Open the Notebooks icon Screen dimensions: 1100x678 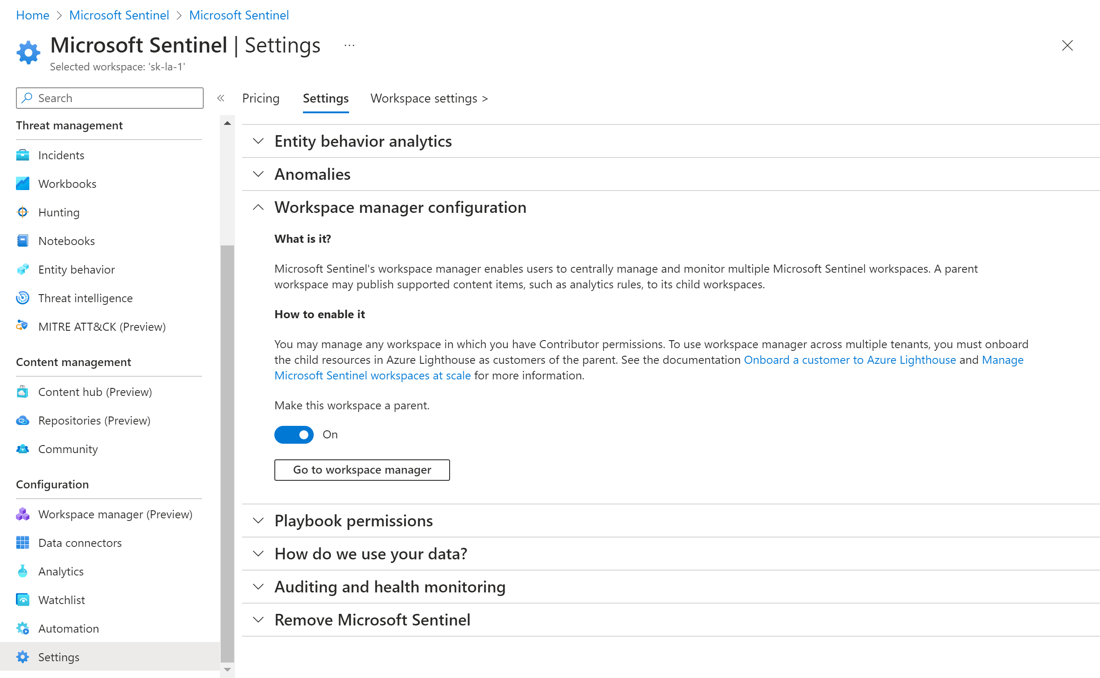(x=23, y=241)
